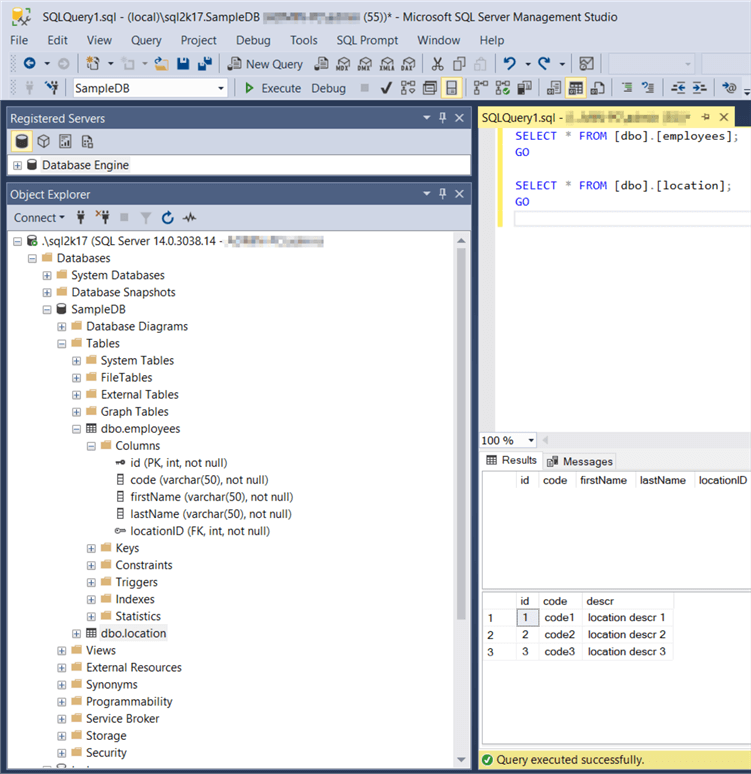Toggle Results to Grid icon

(x=575, y=88)
